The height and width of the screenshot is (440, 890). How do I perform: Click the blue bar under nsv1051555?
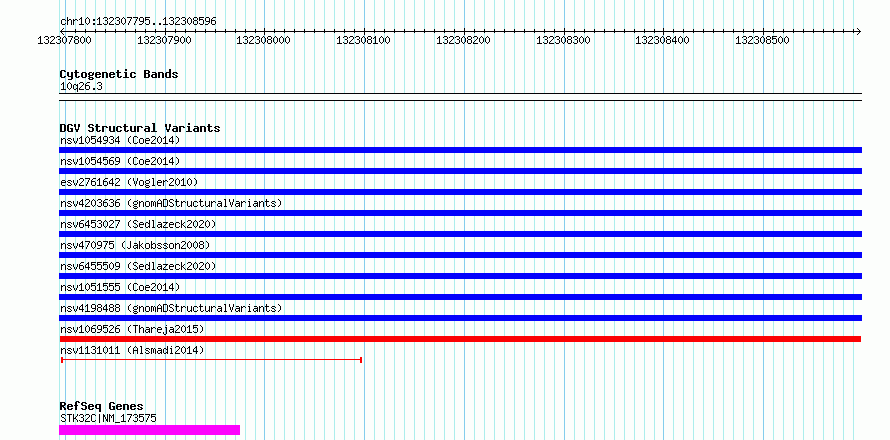point(460,297)
